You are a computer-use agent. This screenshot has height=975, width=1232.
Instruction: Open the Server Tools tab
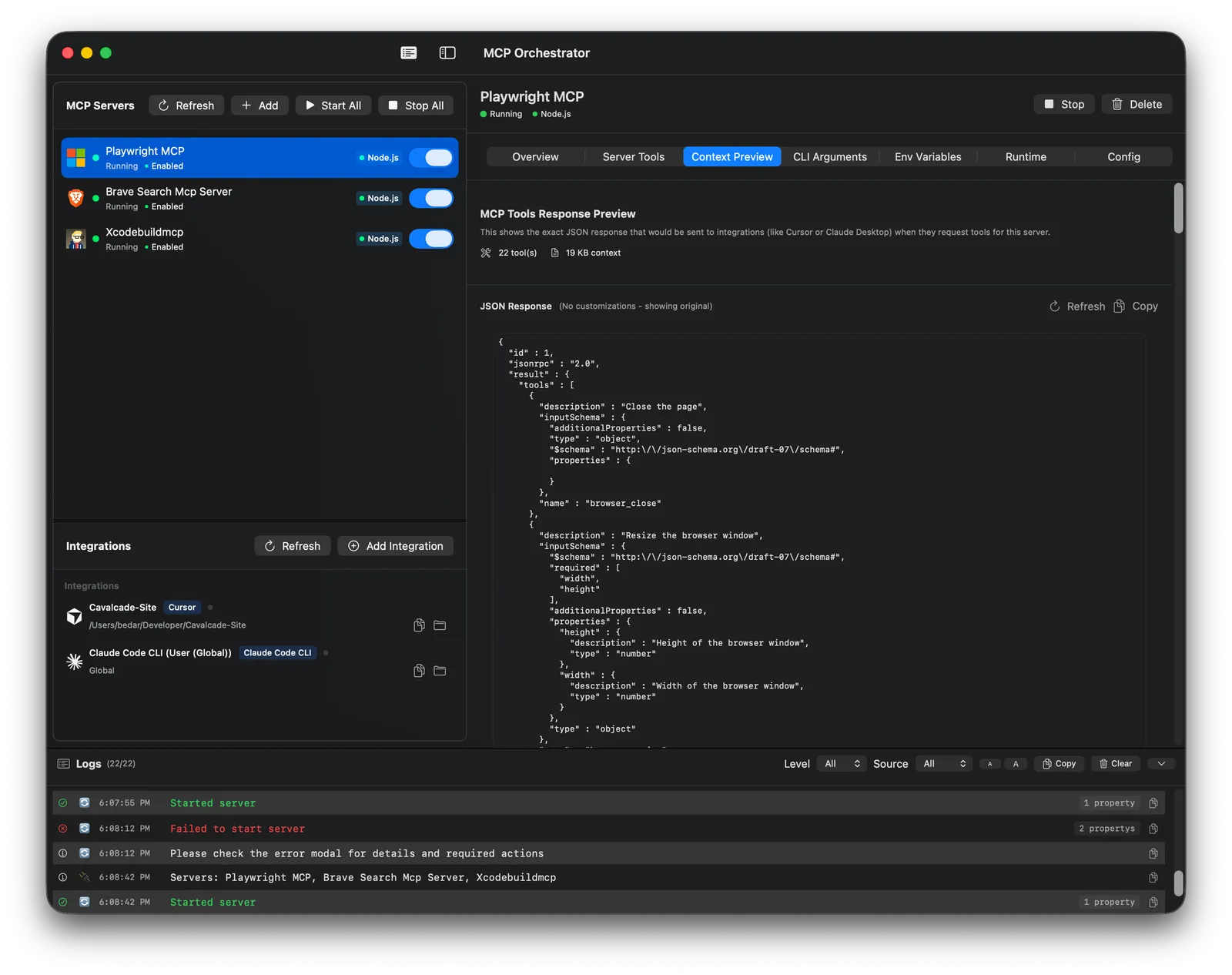click(x=633, y=156)
